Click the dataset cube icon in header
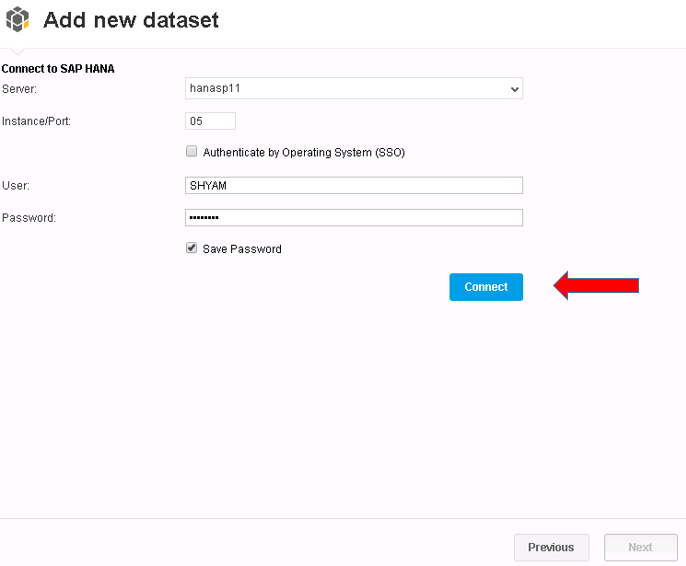 point(17,19)
